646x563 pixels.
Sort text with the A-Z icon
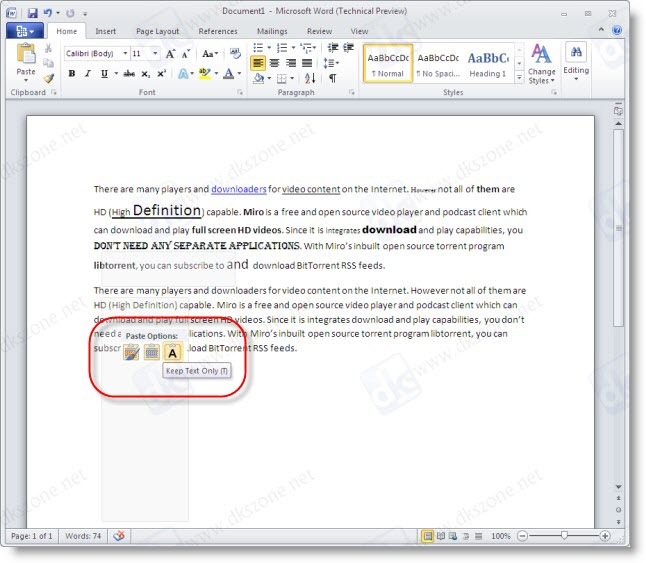click(x=310, y=78)
